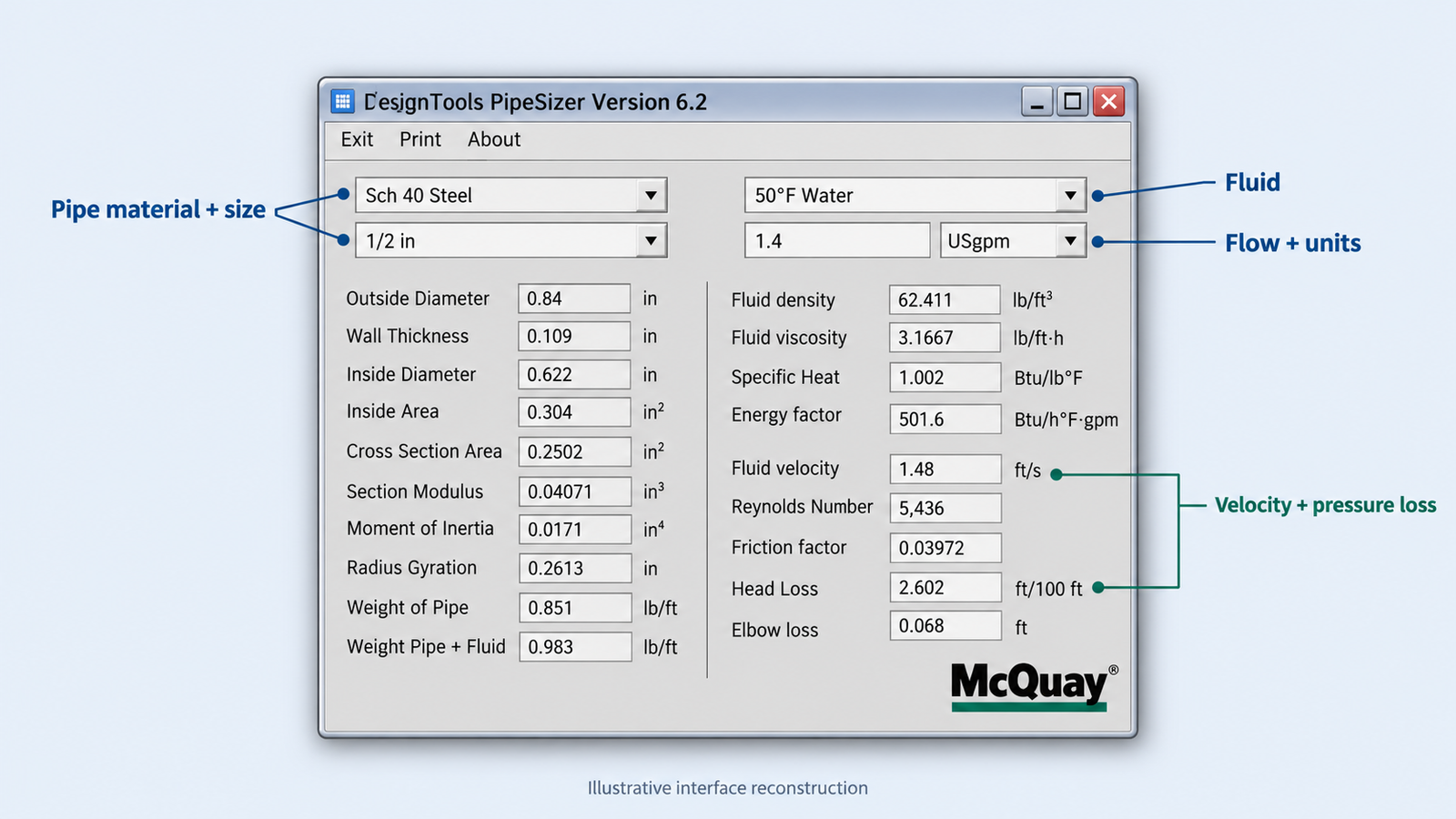
Task: Minimize the PipeSizer window
Action: click(1036, 101)
